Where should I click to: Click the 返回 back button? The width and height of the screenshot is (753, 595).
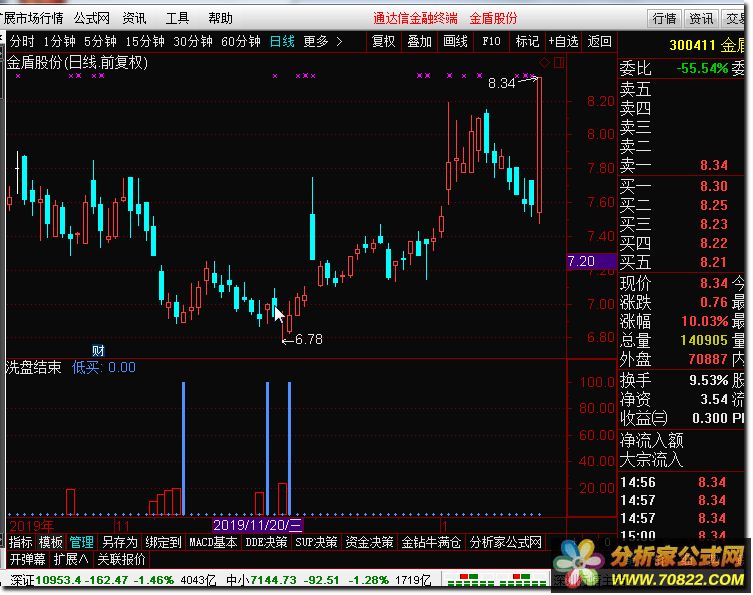click(x=599, y=42)
